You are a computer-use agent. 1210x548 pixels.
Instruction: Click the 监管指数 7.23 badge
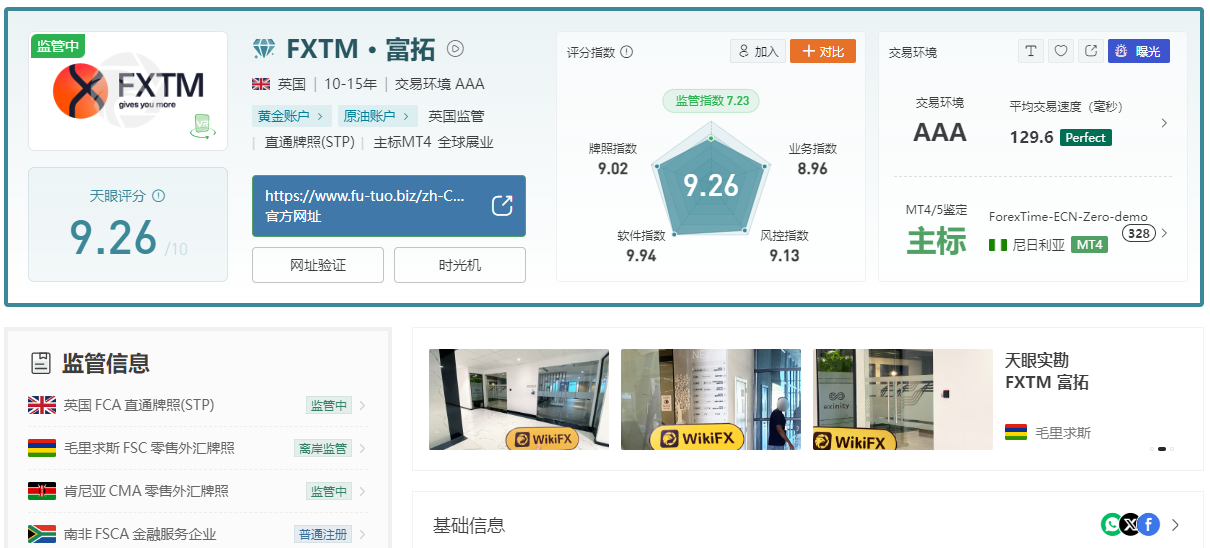[711, 100]
